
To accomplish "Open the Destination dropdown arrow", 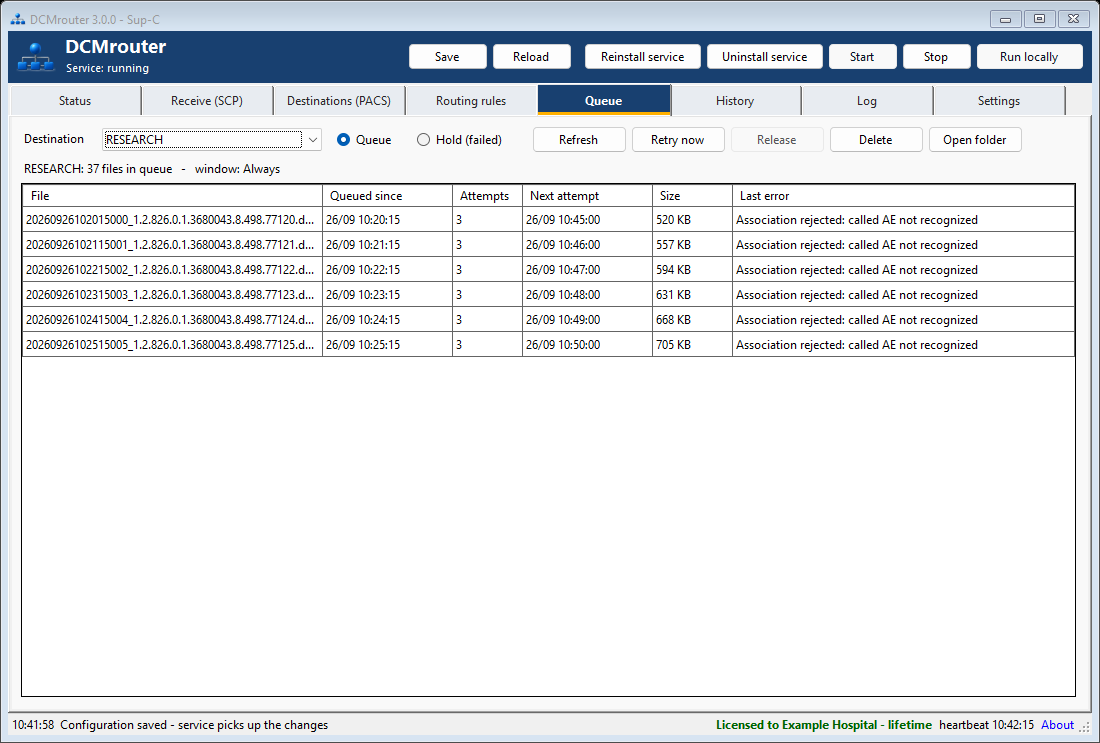I will [x=313, y=140].
